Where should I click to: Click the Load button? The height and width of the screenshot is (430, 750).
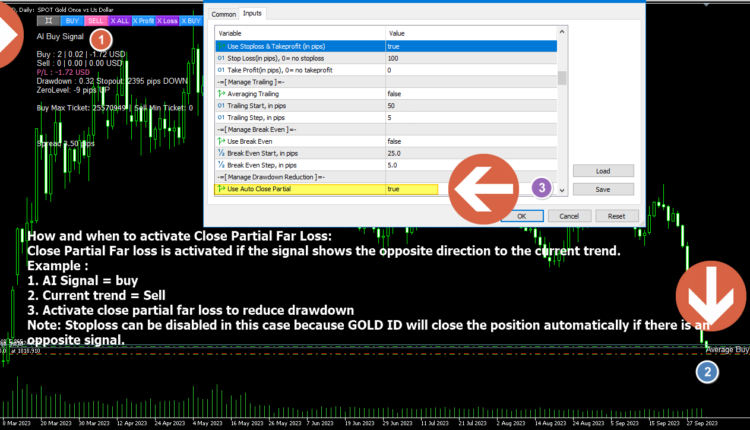[602, 170]
